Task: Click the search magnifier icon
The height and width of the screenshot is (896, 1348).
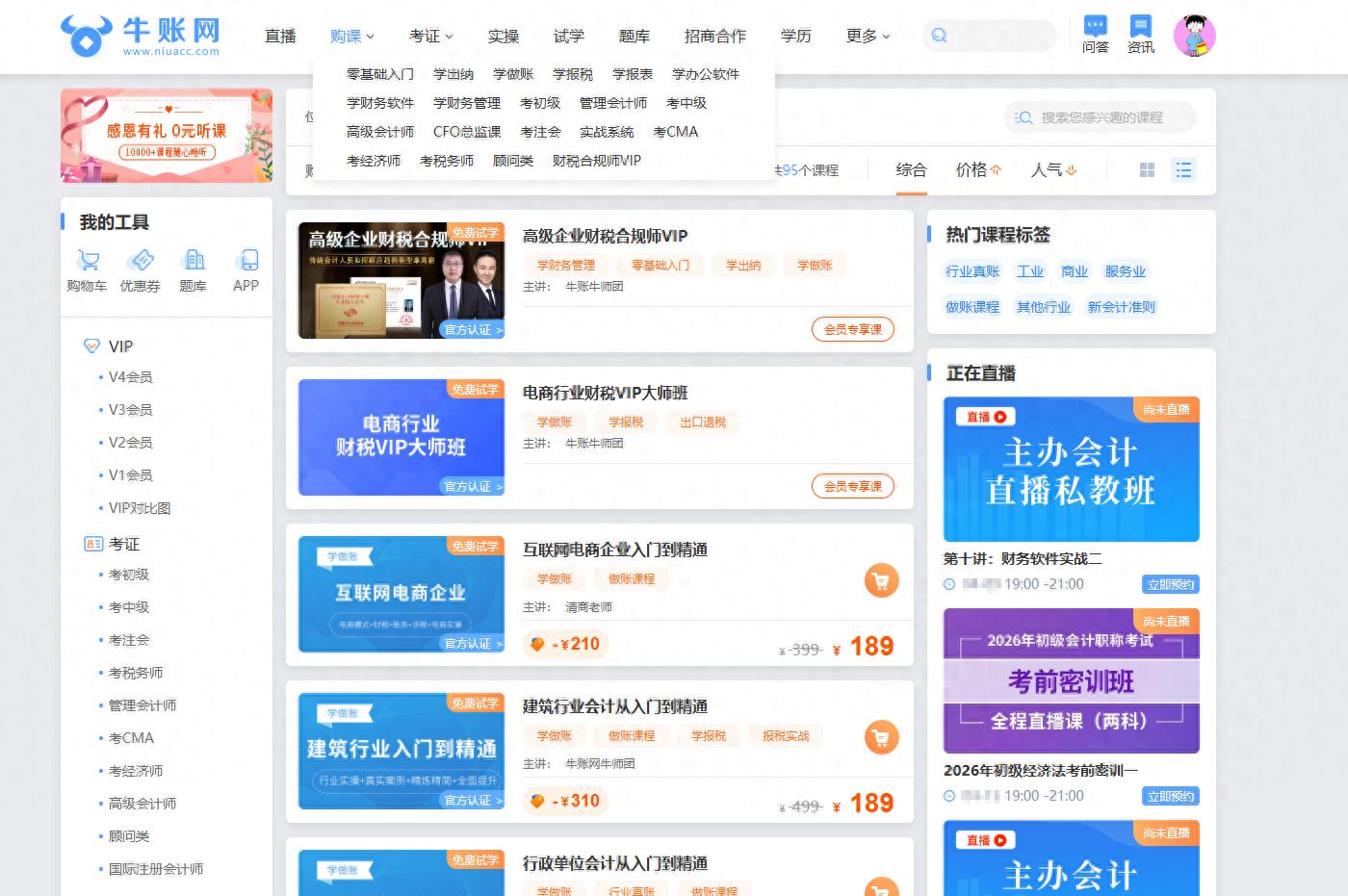Action: point(938,35)
